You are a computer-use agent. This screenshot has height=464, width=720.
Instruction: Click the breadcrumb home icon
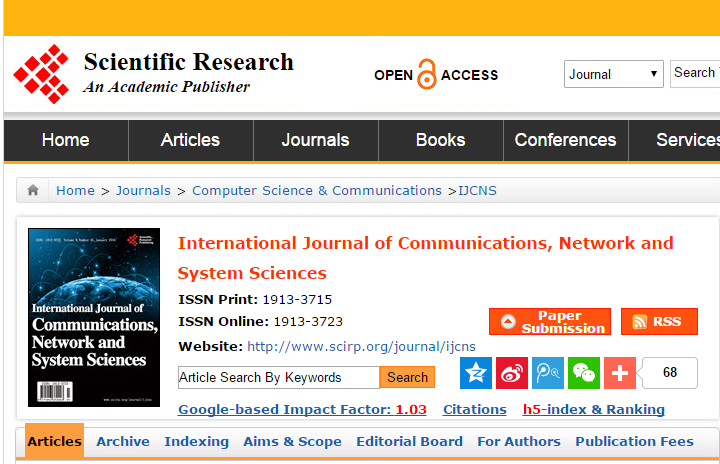33,190
